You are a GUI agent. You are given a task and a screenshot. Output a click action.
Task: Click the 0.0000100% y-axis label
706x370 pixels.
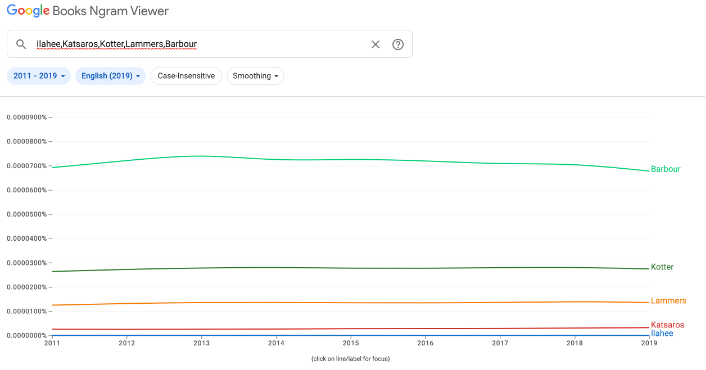[27, 311]
